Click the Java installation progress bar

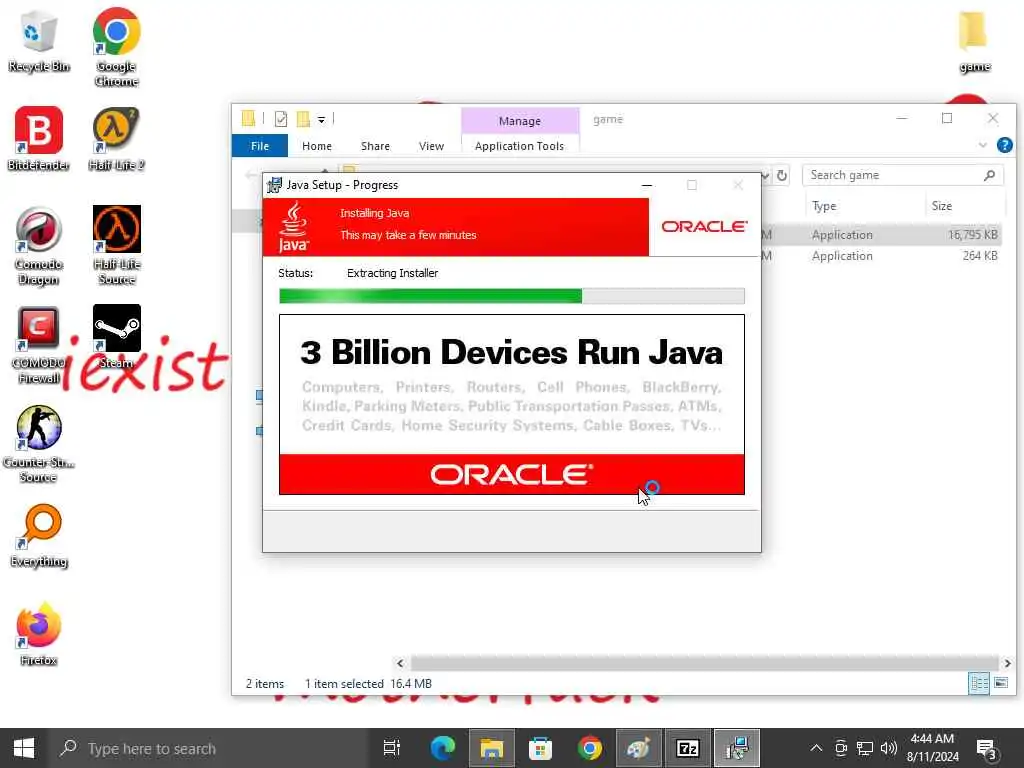pos(511,296)
